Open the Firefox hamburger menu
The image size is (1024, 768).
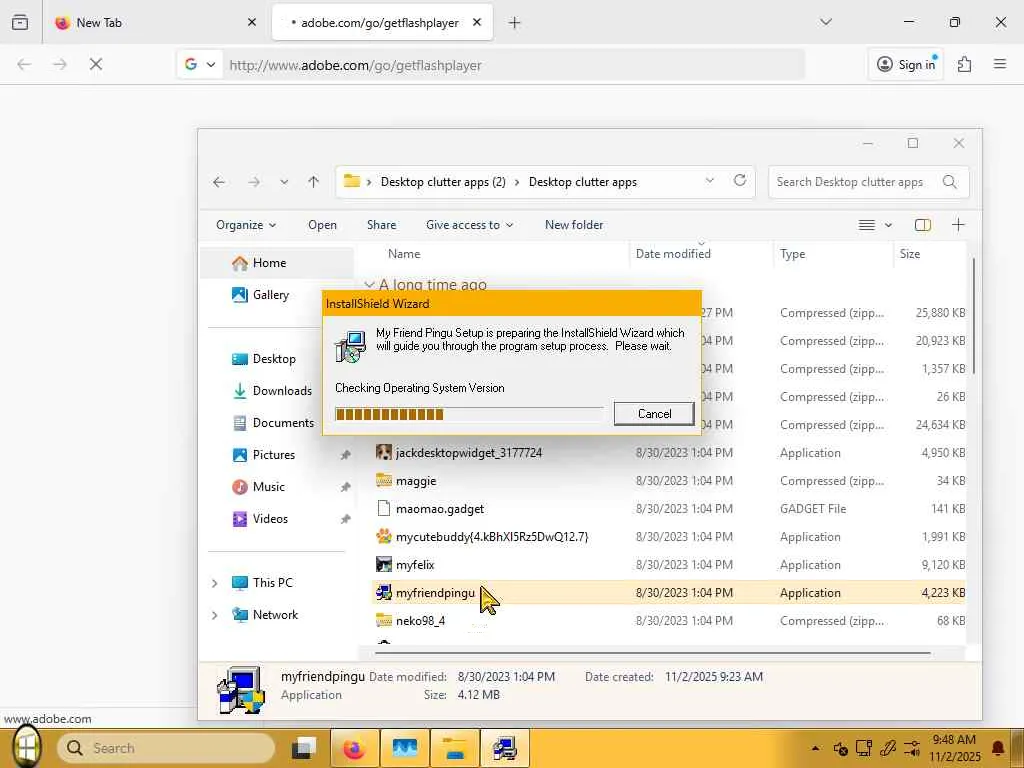point(1000,64)
